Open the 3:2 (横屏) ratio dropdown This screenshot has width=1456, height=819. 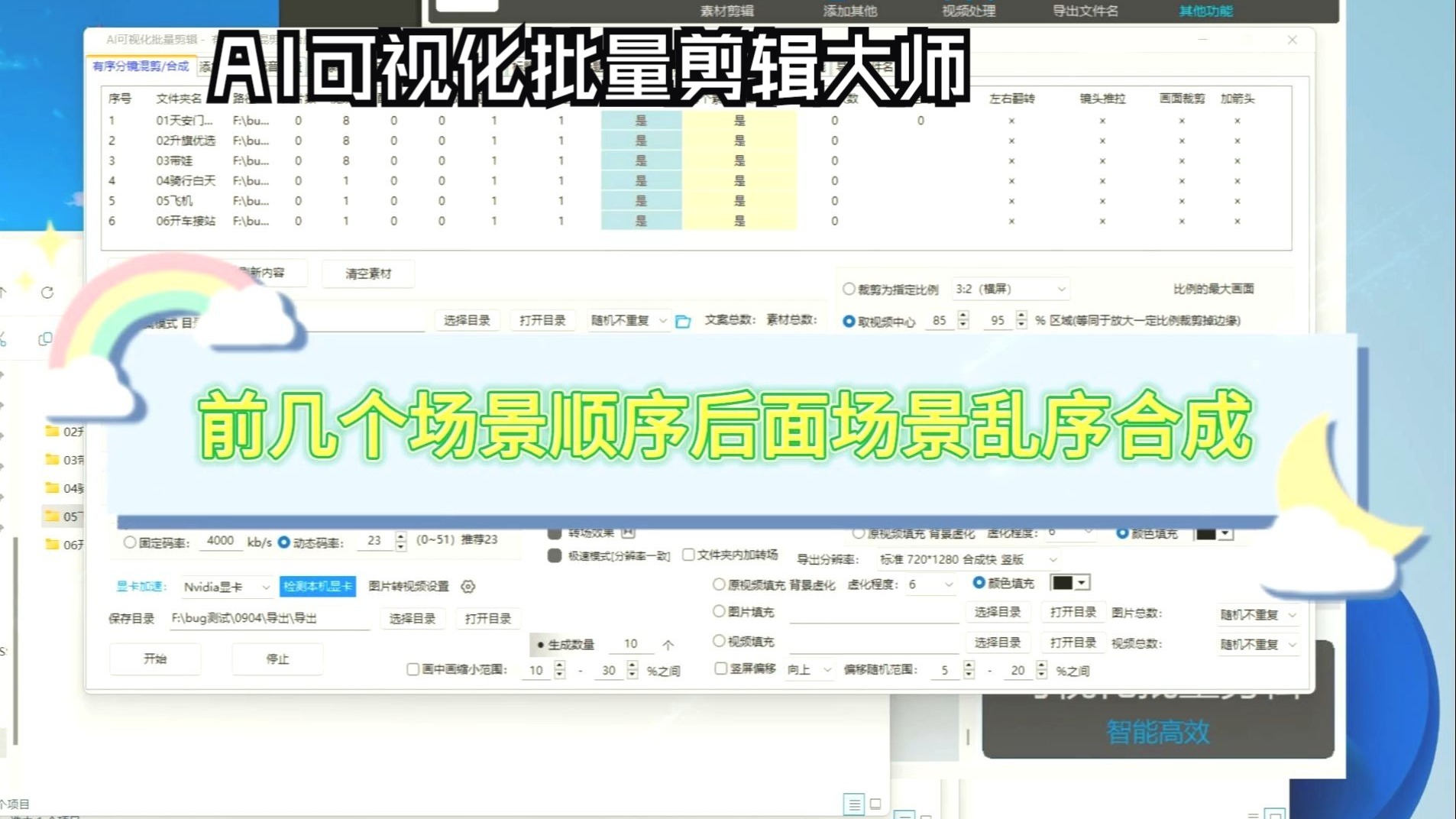(1010, 289)
